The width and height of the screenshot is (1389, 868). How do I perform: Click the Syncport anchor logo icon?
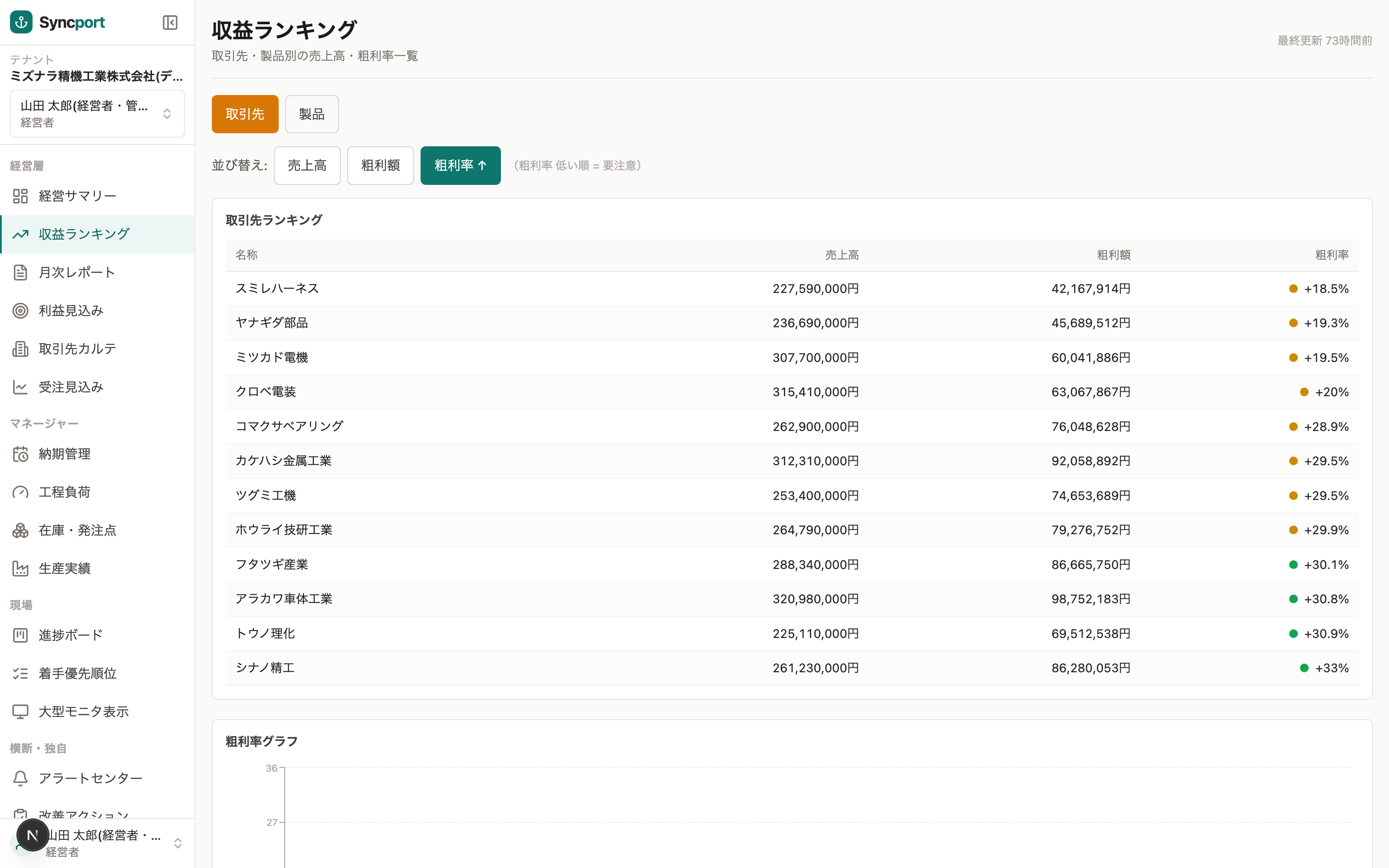(21, 23)
